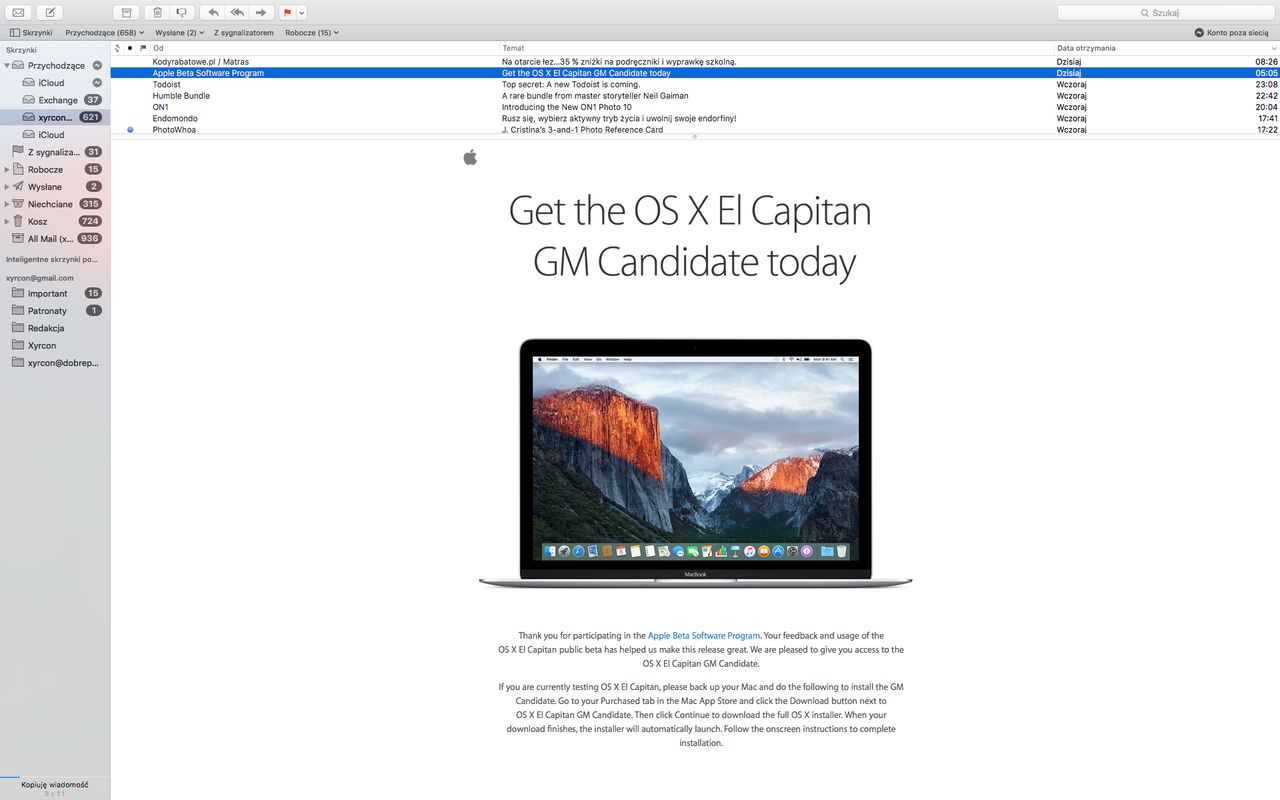Viewport: 1280px width, 800px height.
Task: Open Z sygnaliza... flagged mailbox
Action: pos(55,152)
